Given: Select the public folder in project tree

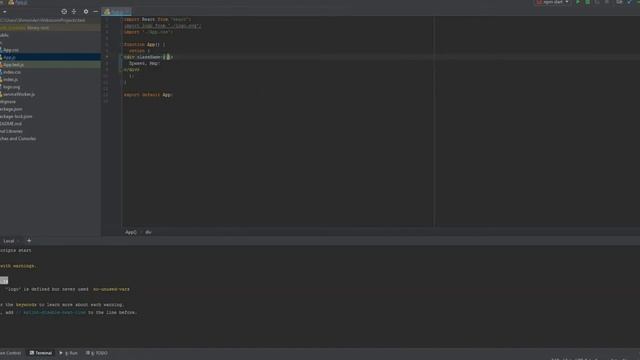Looking at the screenshot, I should pos(4,36).
